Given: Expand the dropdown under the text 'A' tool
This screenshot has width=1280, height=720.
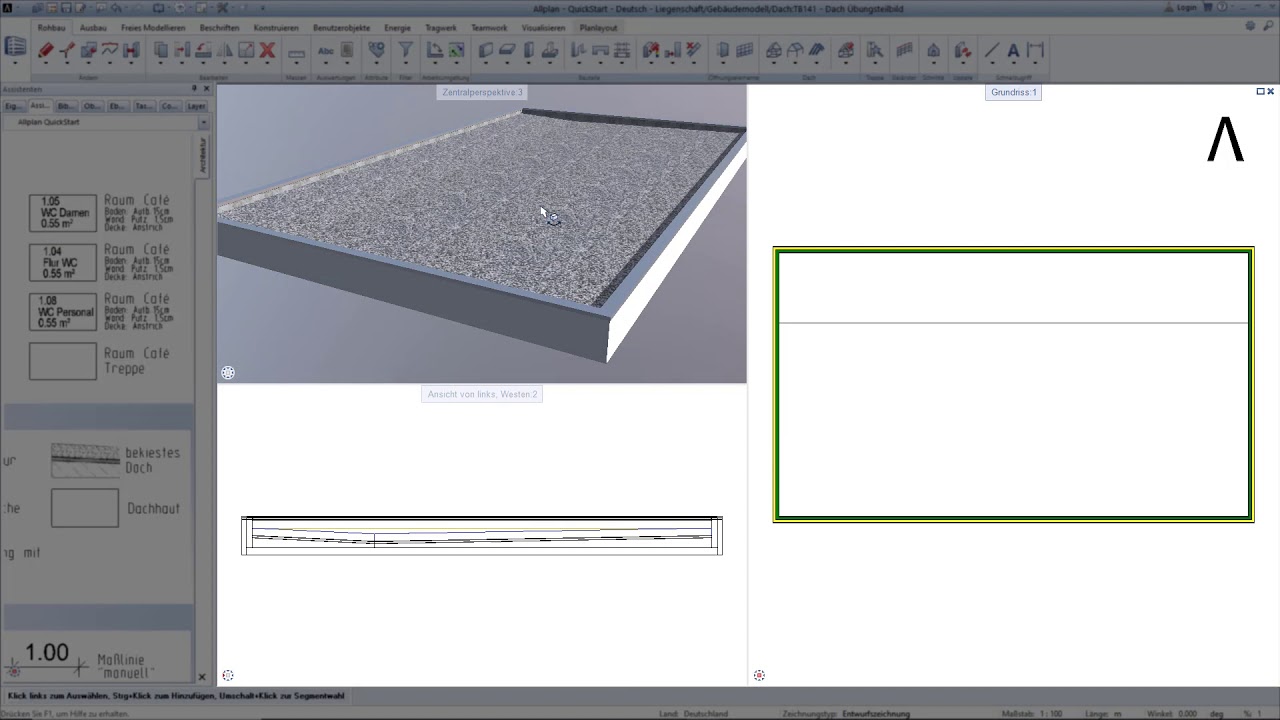Looking at the screenshot, I should click(1013, 65).
